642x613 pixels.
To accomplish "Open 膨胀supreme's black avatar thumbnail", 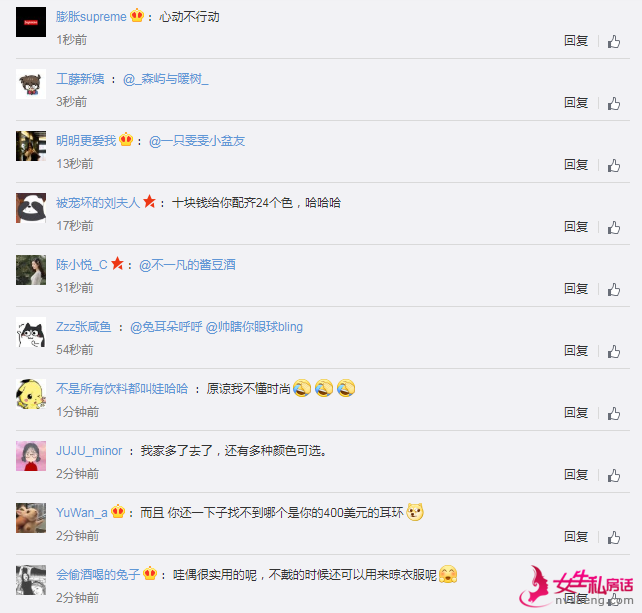I will 31,22.
